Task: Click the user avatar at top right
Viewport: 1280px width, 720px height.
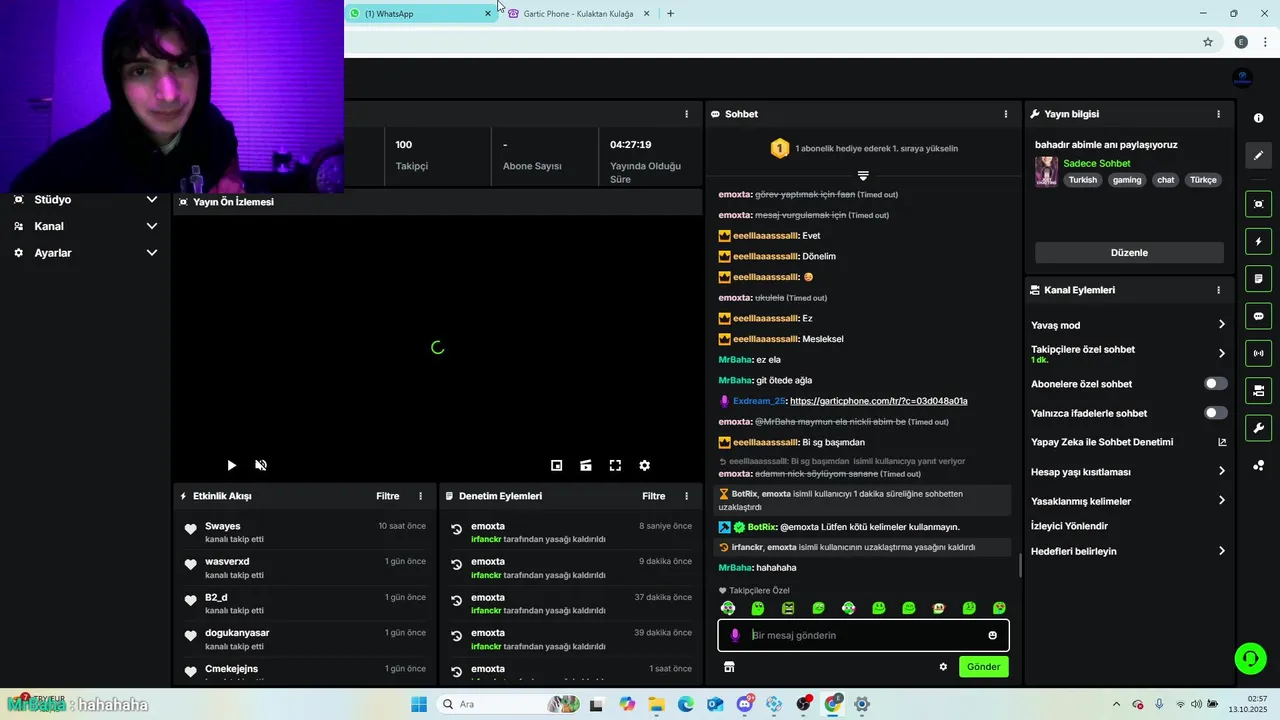Action: point(1243,78)
